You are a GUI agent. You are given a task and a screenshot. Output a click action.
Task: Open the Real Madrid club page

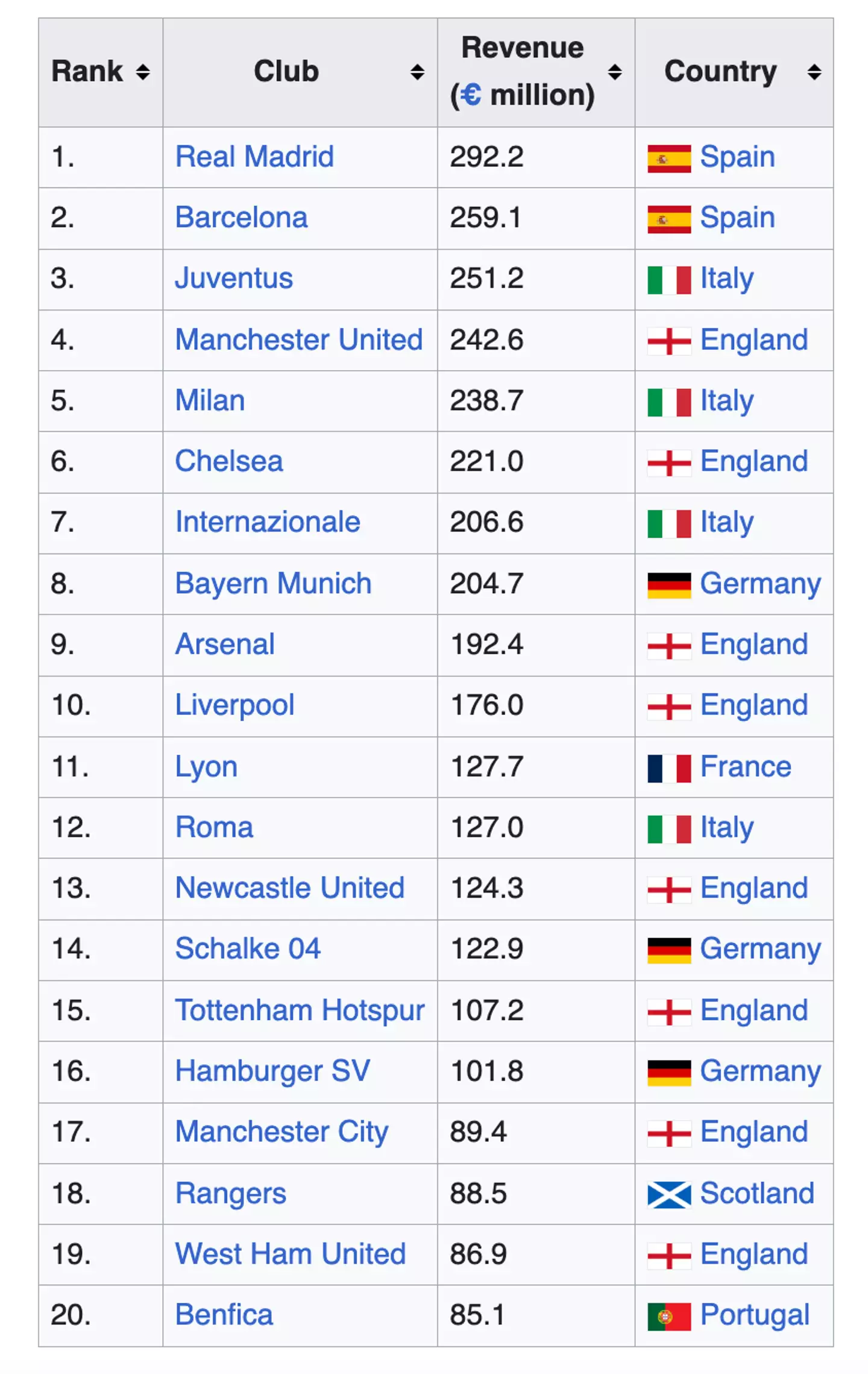(x=255, y=157)
